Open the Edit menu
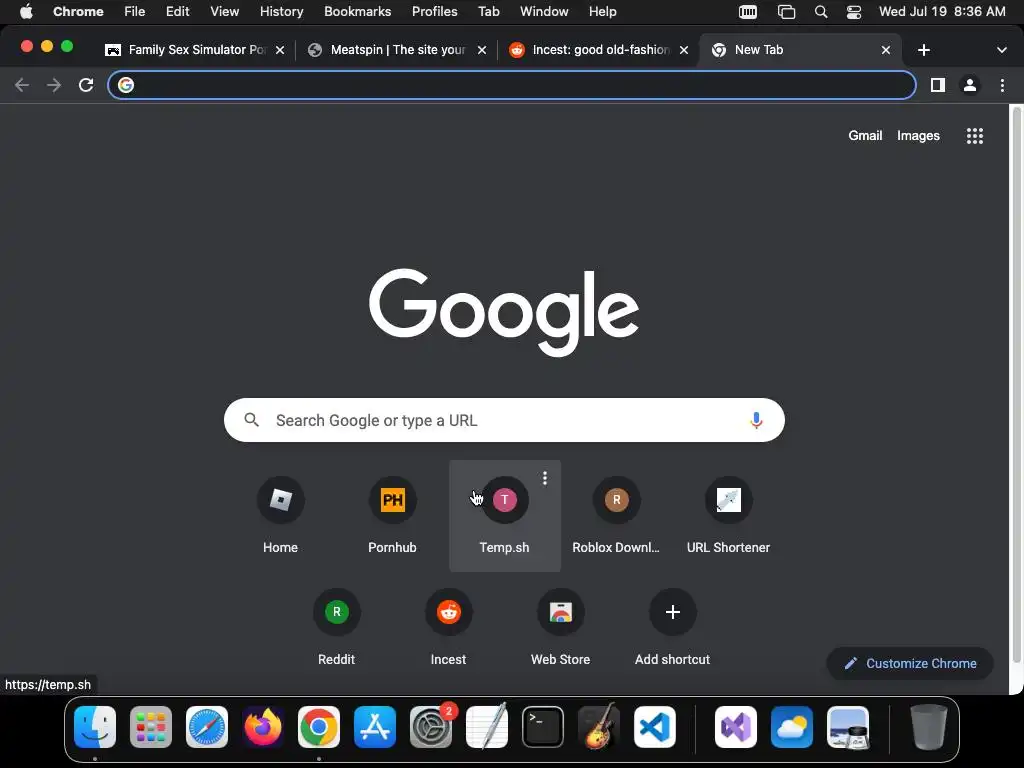1024x768 pixels. pyautogui.click(x=178, y=12)
